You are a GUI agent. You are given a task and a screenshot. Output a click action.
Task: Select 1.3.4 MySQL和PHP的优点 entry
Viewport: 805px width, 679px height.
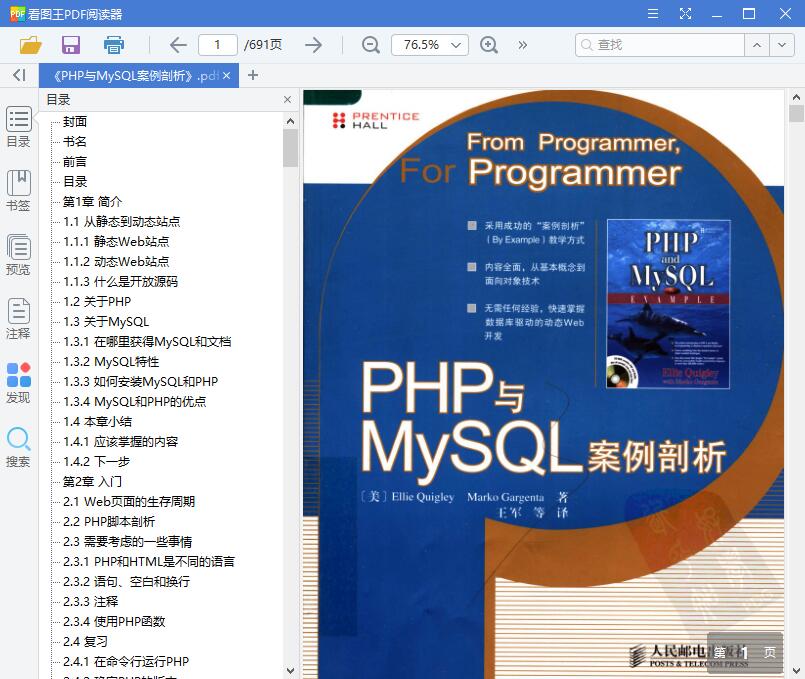point(135,402)
